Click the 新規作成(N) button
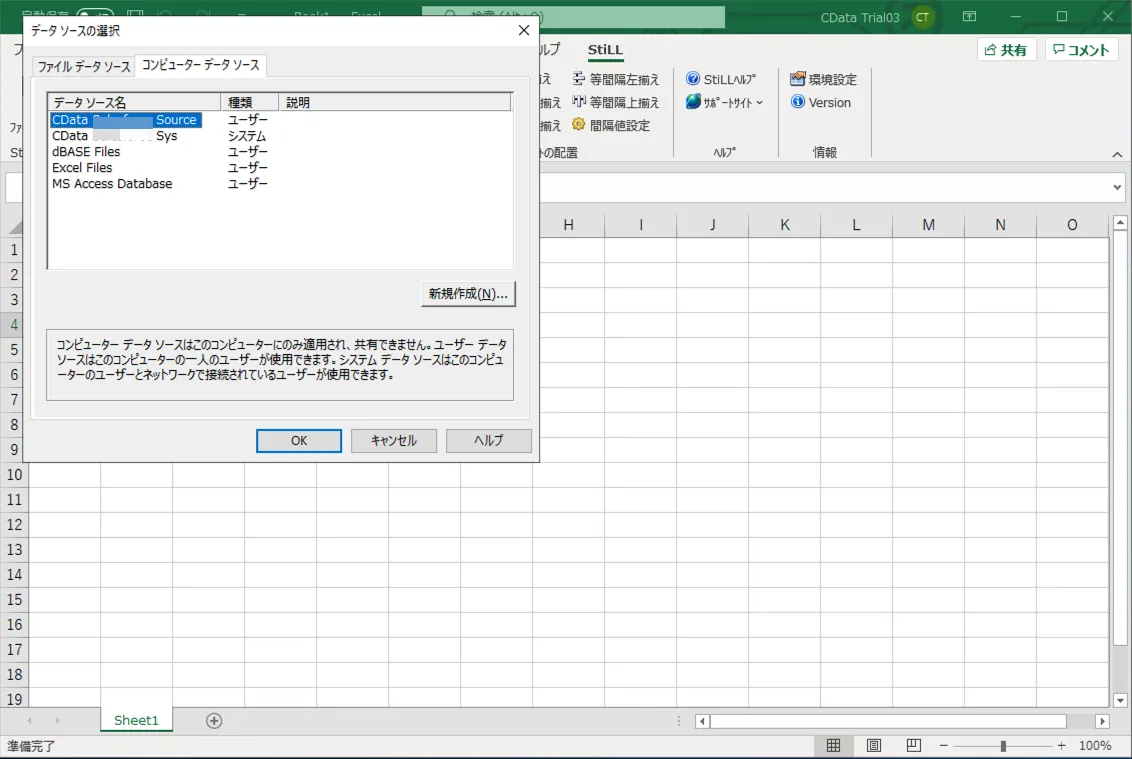1132x759 pixels. (x=468, y=293)
